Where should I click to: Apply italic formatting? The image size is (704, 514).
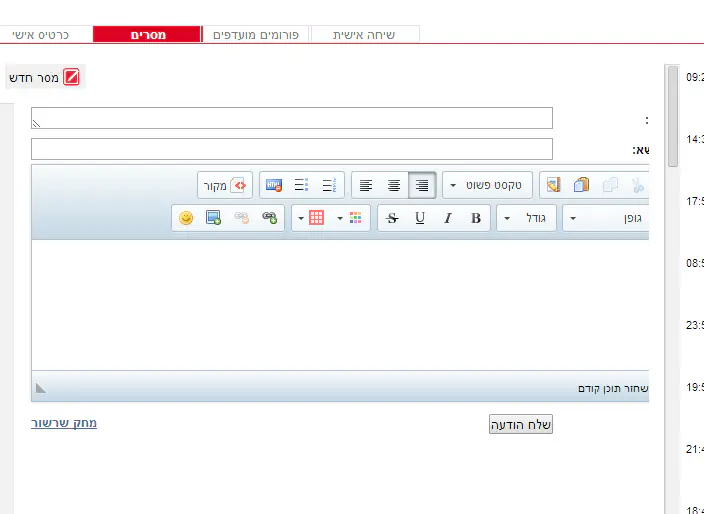(x=448, y=218)
